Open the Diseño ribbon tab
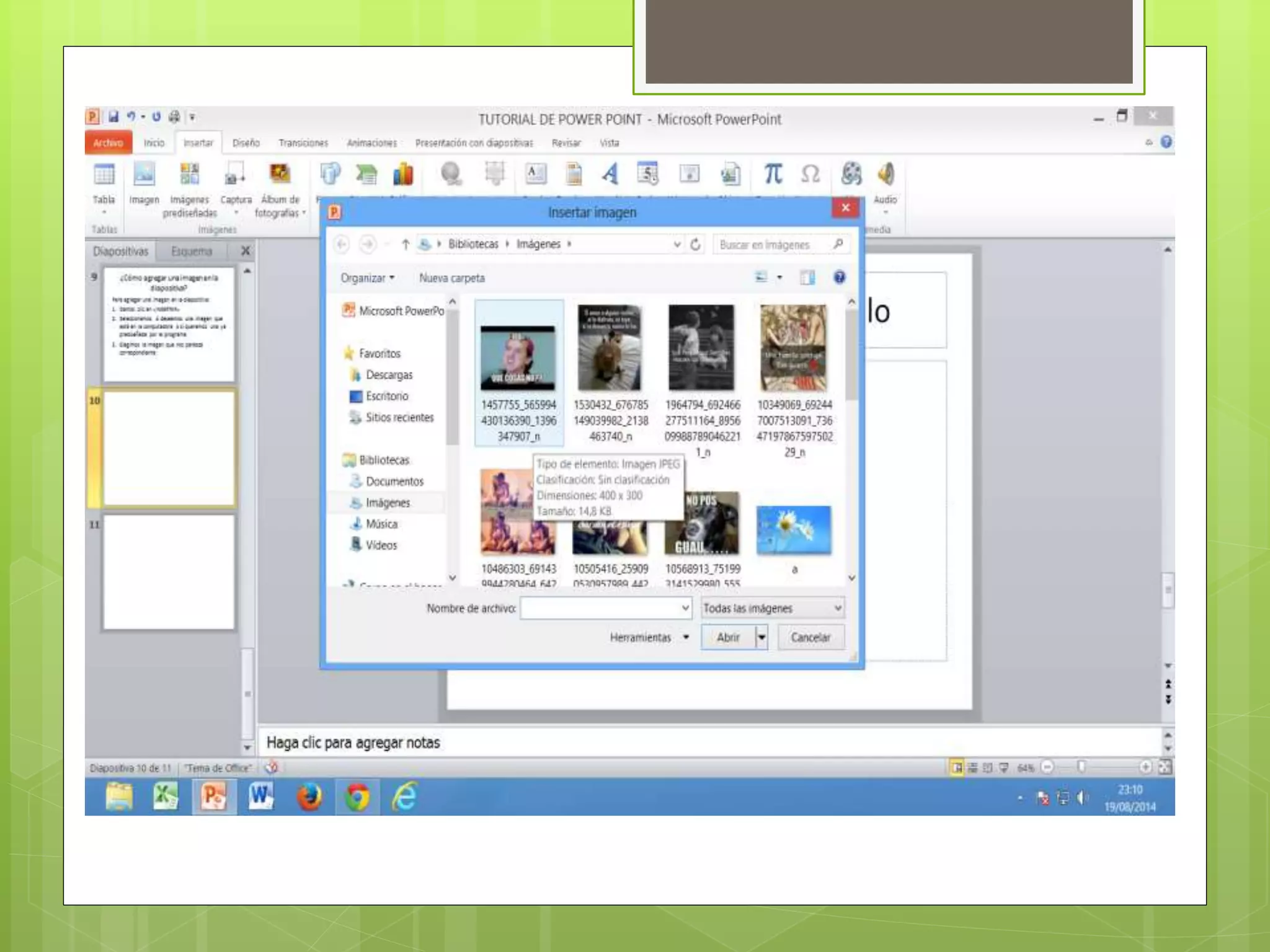Screen dimensions: 1270x952 (246, 143)
